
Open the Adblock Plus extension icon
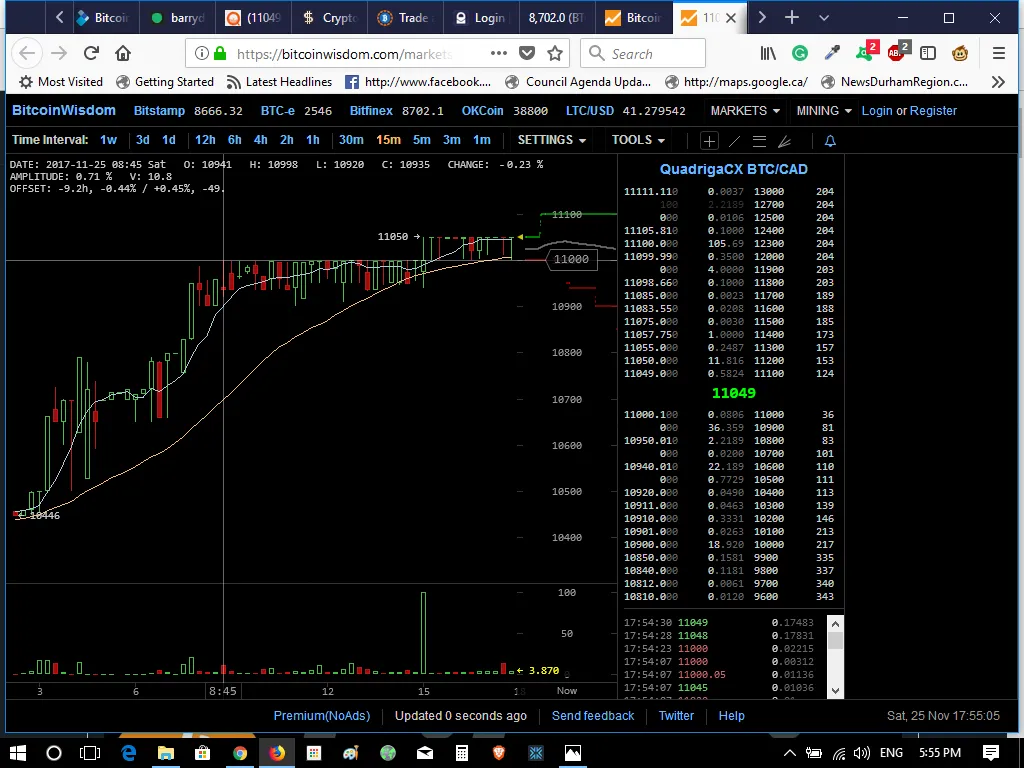pos(898,52)
